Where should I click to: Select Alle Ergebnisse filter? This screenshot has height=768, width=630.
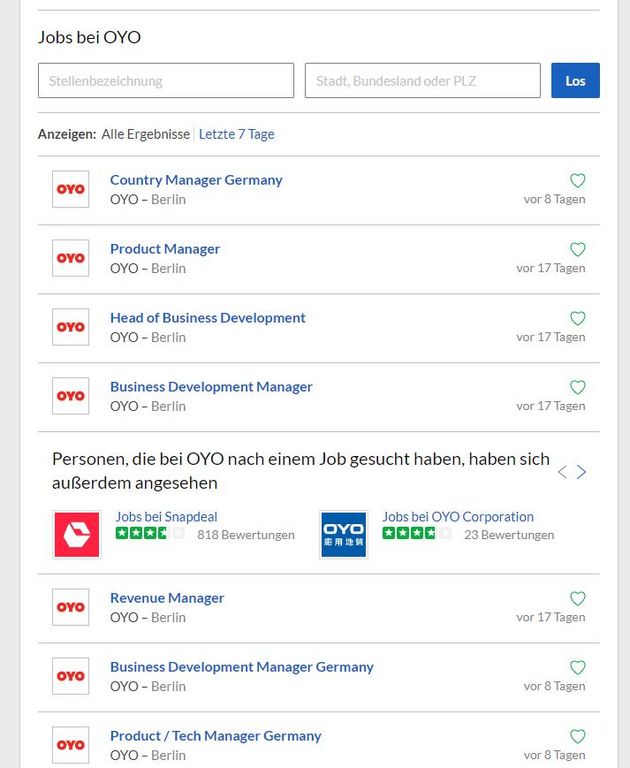[145, 134]
